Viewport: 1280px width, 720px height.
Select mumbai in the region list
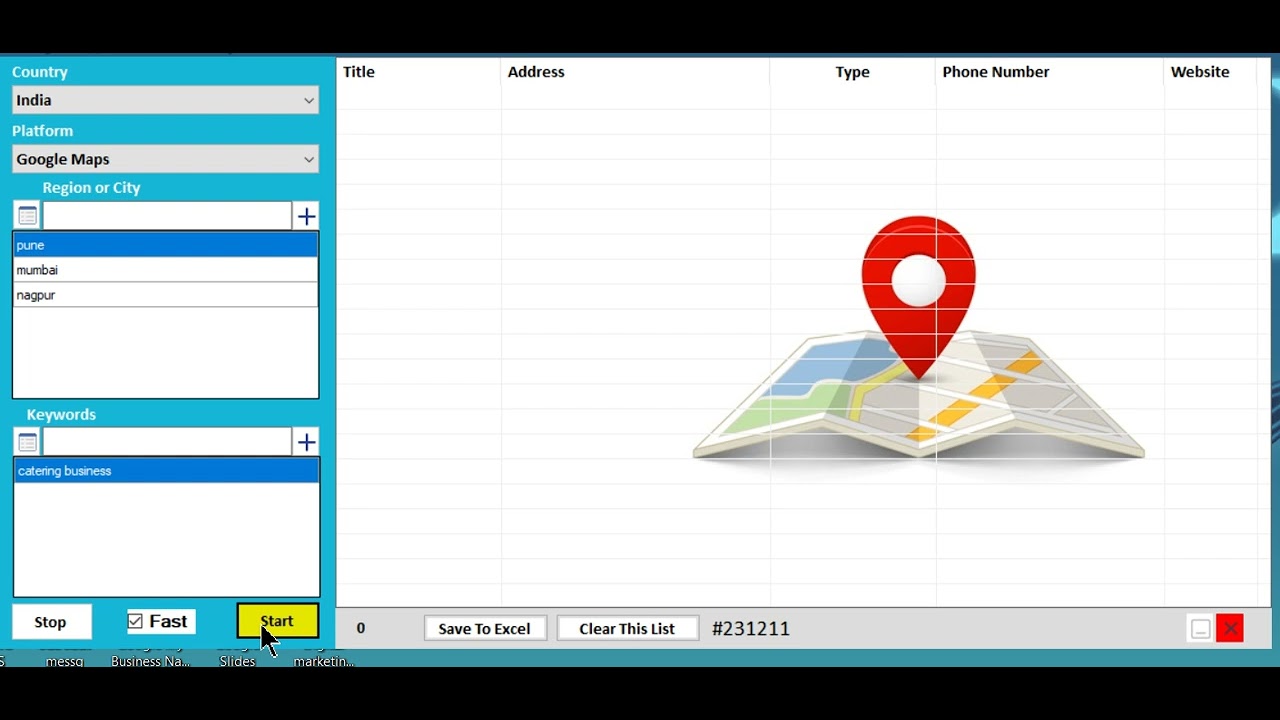click(x=166, y=270)
